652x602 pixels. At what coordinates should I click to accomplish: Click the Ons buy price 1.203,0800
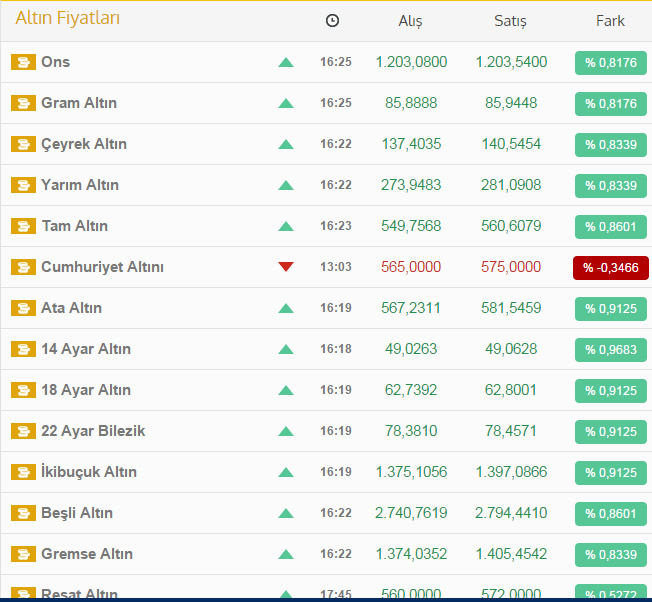pos(411,62)
